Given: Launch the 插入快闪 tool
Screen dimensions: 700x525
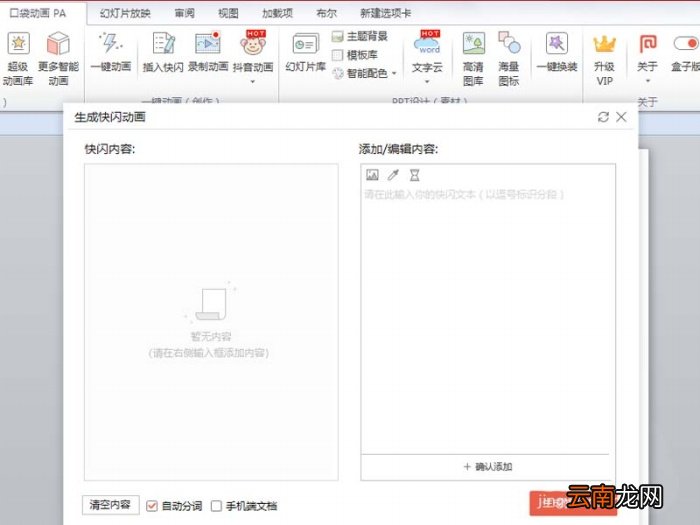Looking at the screenshot, I should click(163, 43).
